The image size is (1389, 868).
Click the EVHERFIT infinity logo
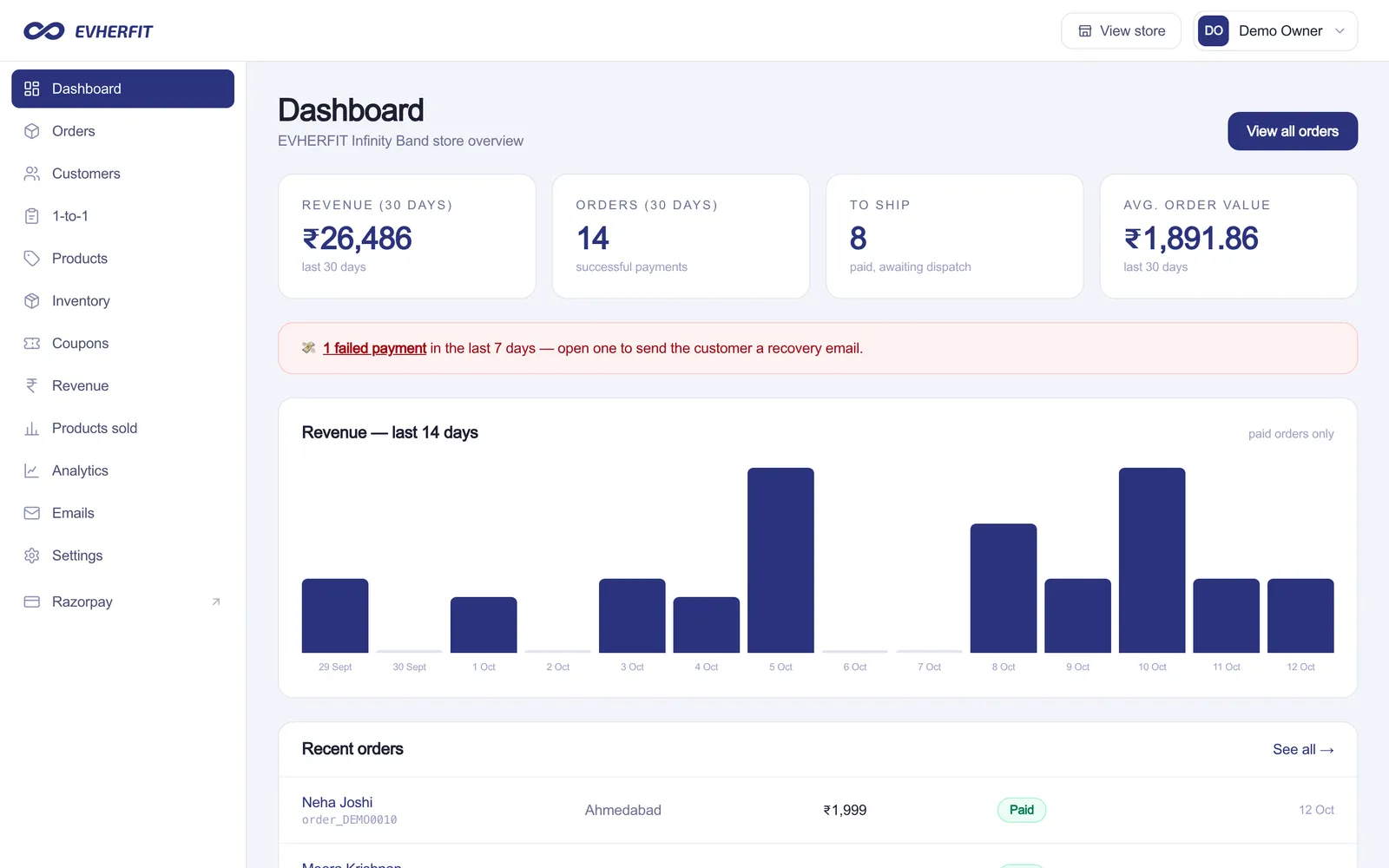(x=43, y=31)
